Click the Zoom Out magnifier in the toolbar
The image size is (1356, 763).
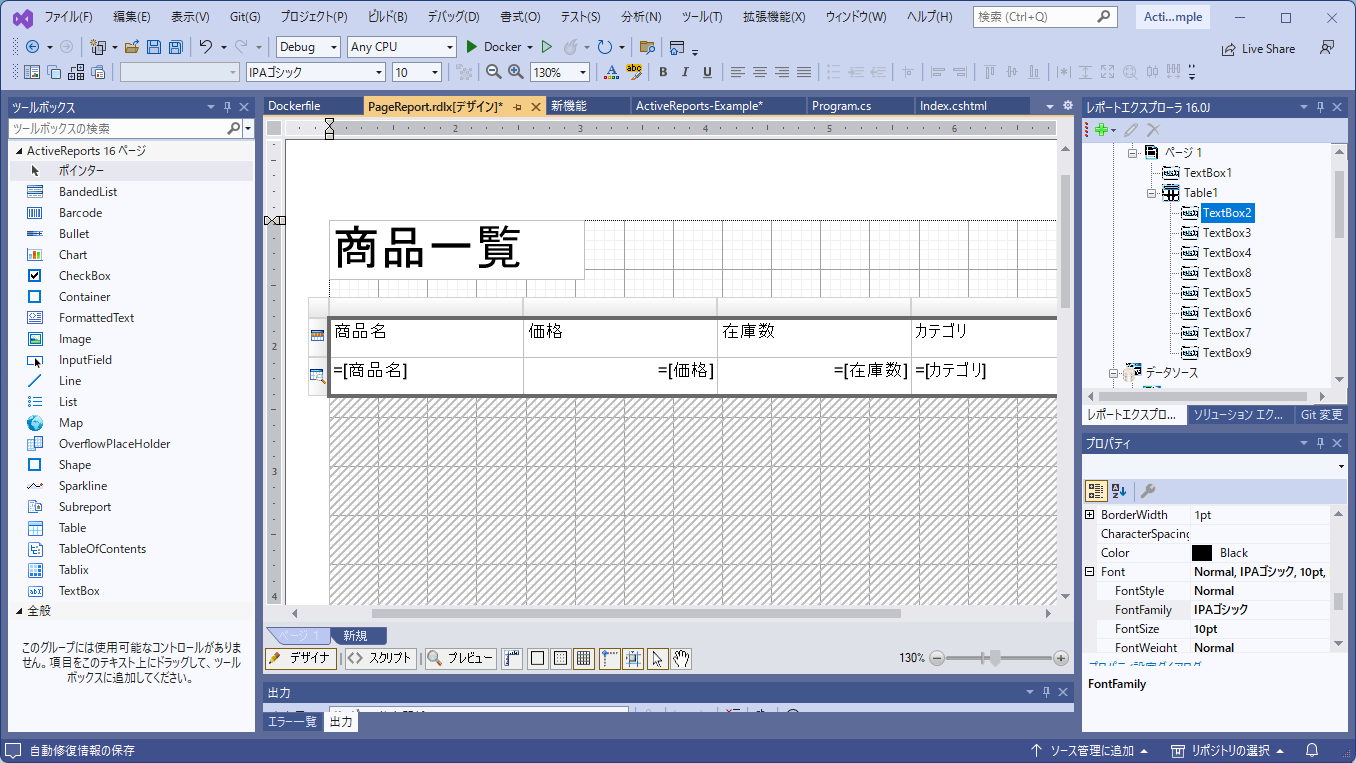493,72
